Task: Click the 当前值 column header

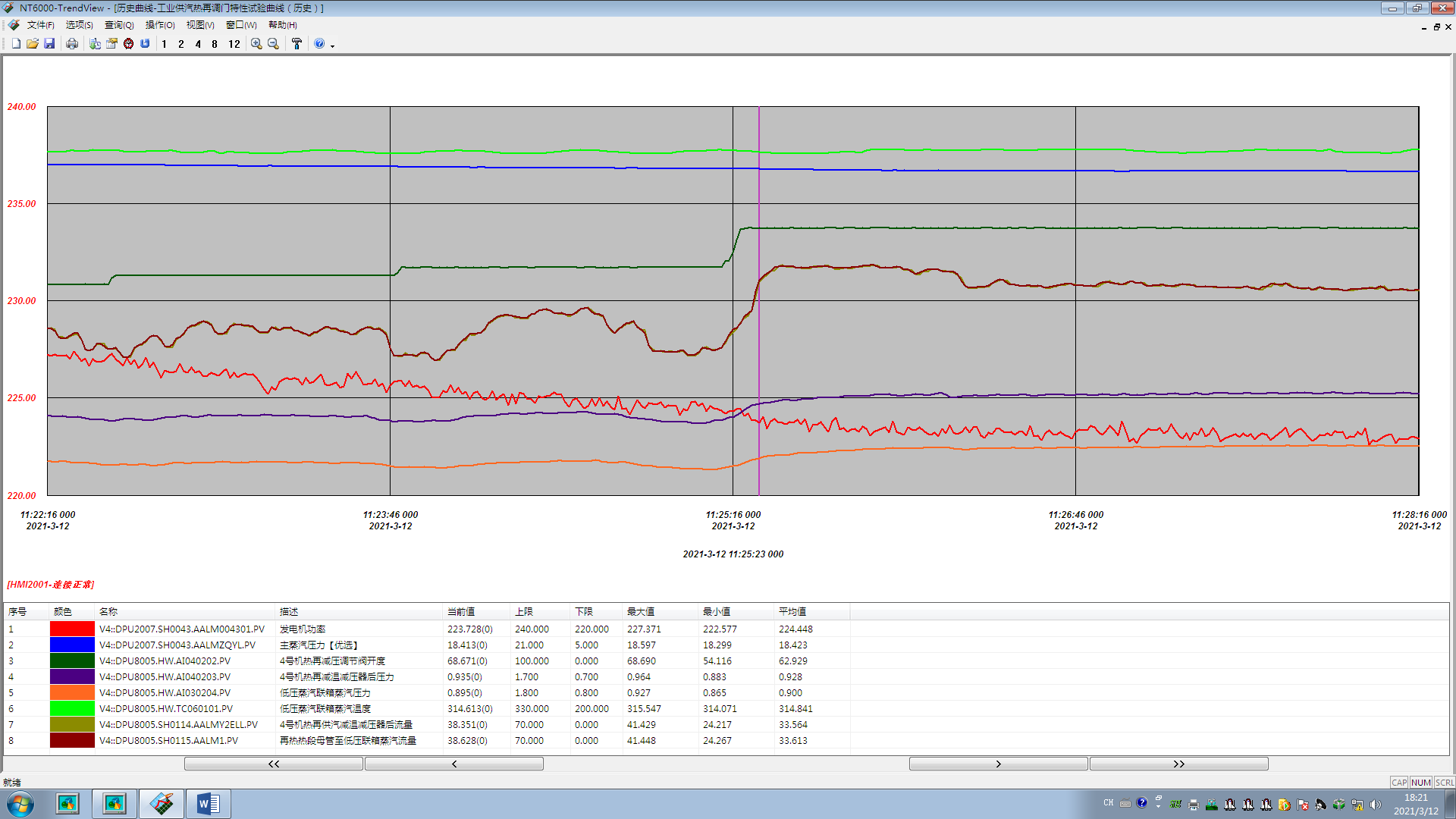Action: (x=476, y=611)
